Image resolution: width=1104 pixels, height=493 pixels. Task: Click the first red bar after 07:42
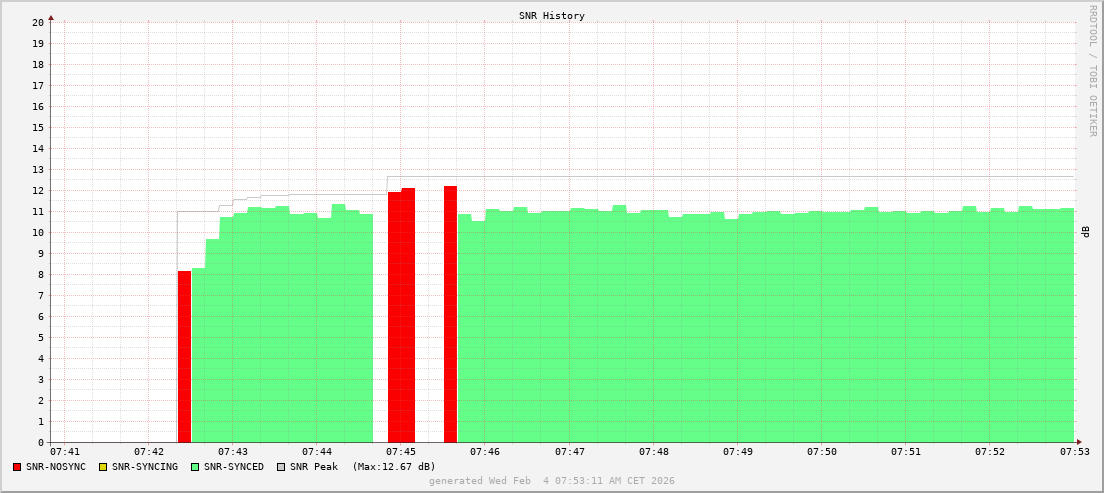[x=184, y=356]
